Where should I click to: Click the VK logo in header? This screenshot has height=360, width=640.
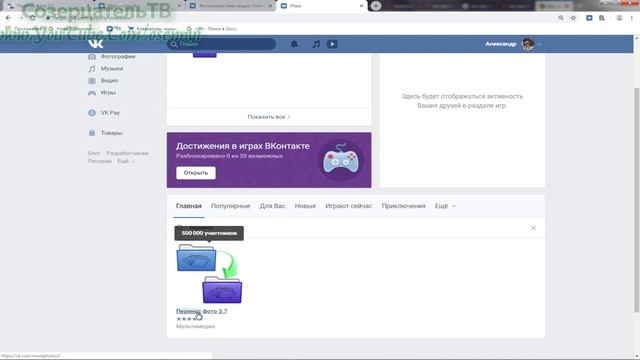(96, 44)
